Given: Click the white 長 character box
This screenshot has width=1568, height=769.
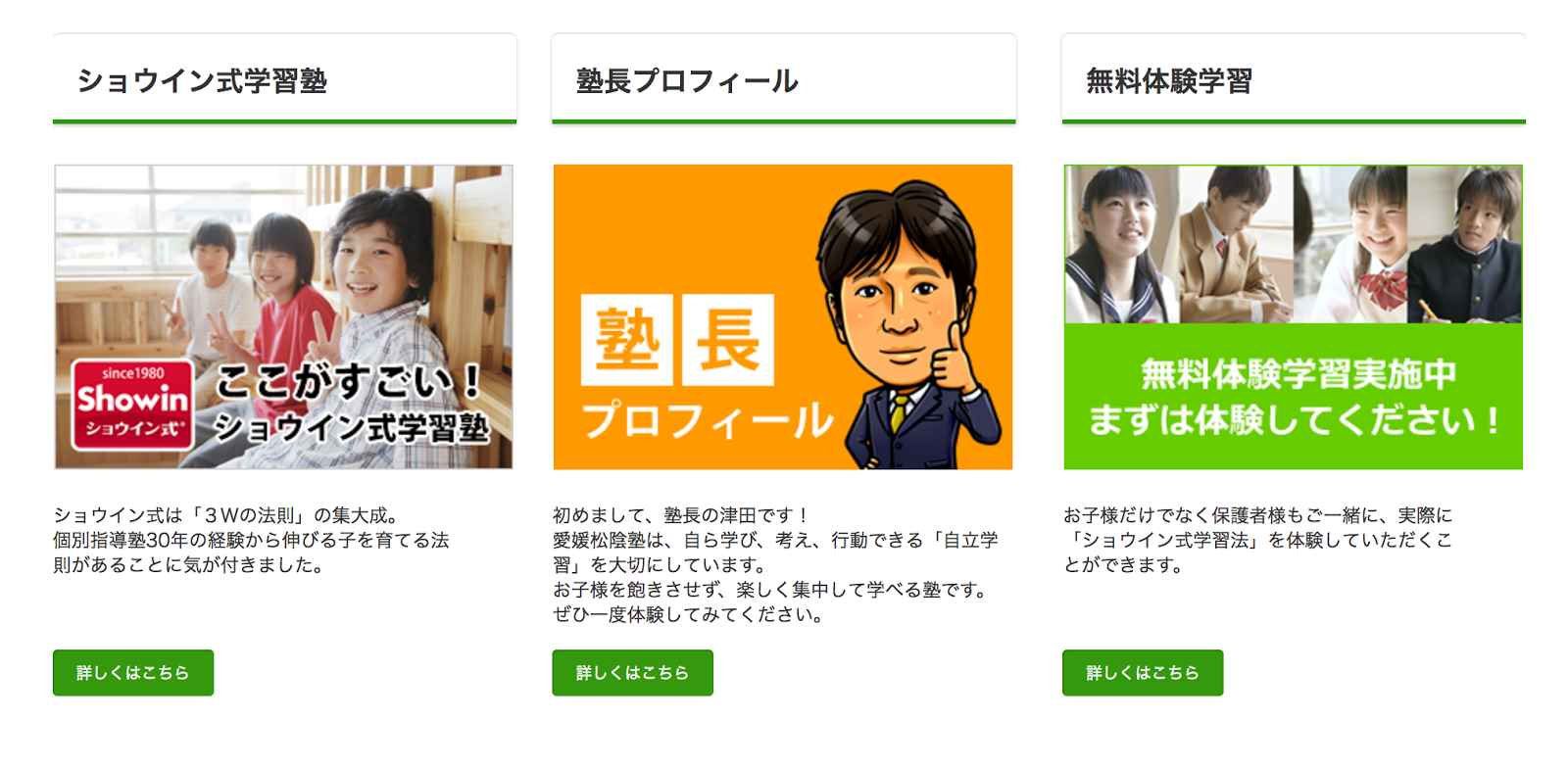Looking at the screenshot, I should pyautogui.click(x=728, y=340).
